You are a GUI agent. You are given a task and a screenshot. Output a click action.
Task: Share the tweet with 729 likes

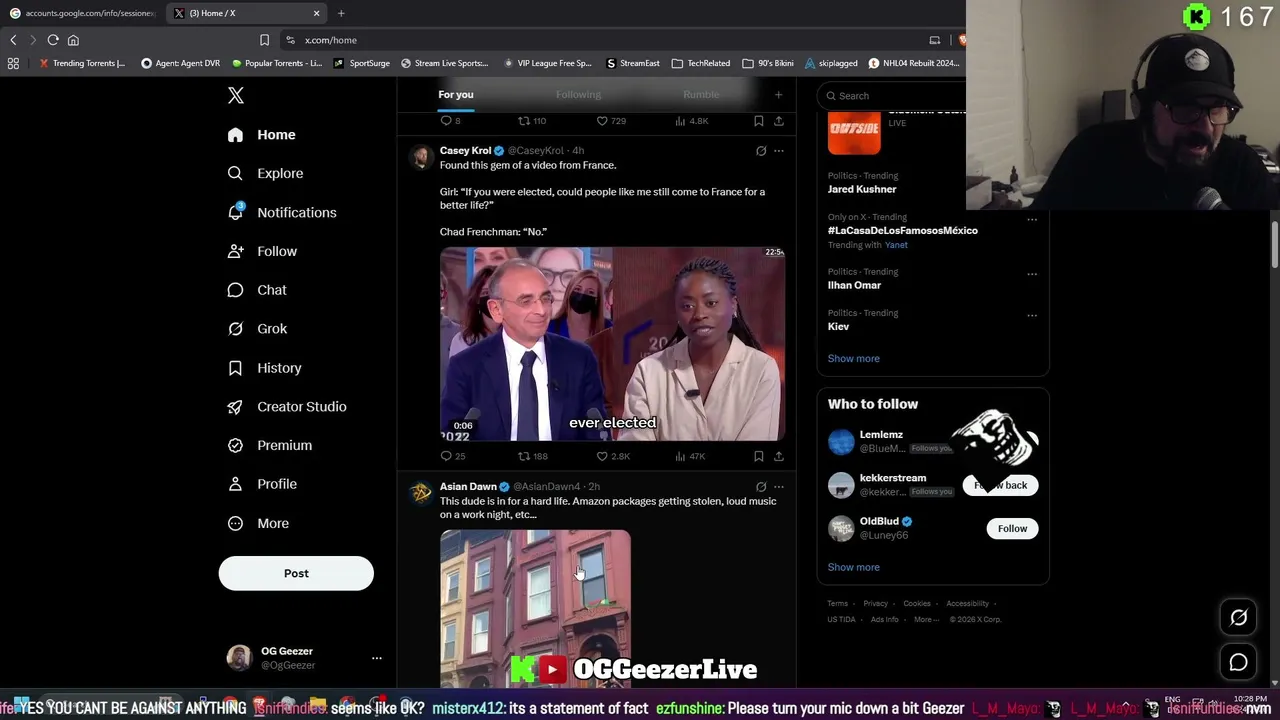click(779, 121)
